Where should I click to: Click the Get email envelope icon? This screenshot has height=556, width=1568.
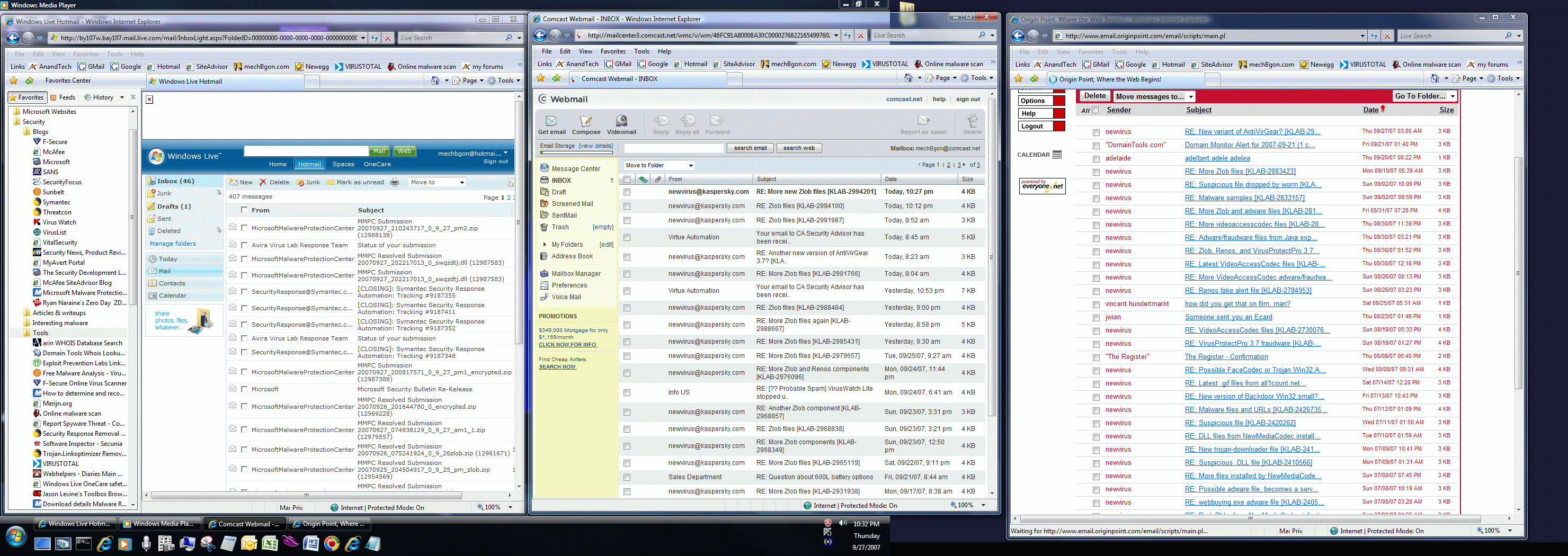pos(551,121)
